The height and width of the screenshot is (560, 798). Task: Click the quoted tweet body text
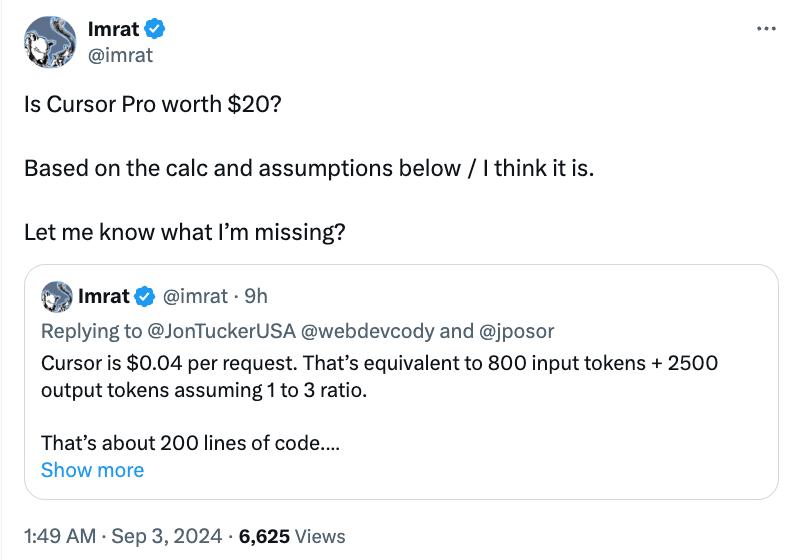(x=379, y=377)
